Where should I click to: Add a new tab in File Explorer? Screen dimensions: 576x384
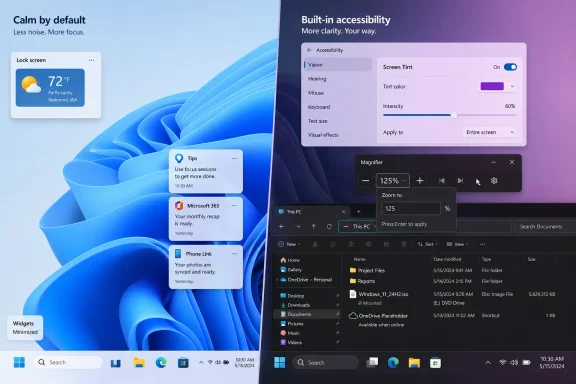pyautogui.click(x=359, y=212)
